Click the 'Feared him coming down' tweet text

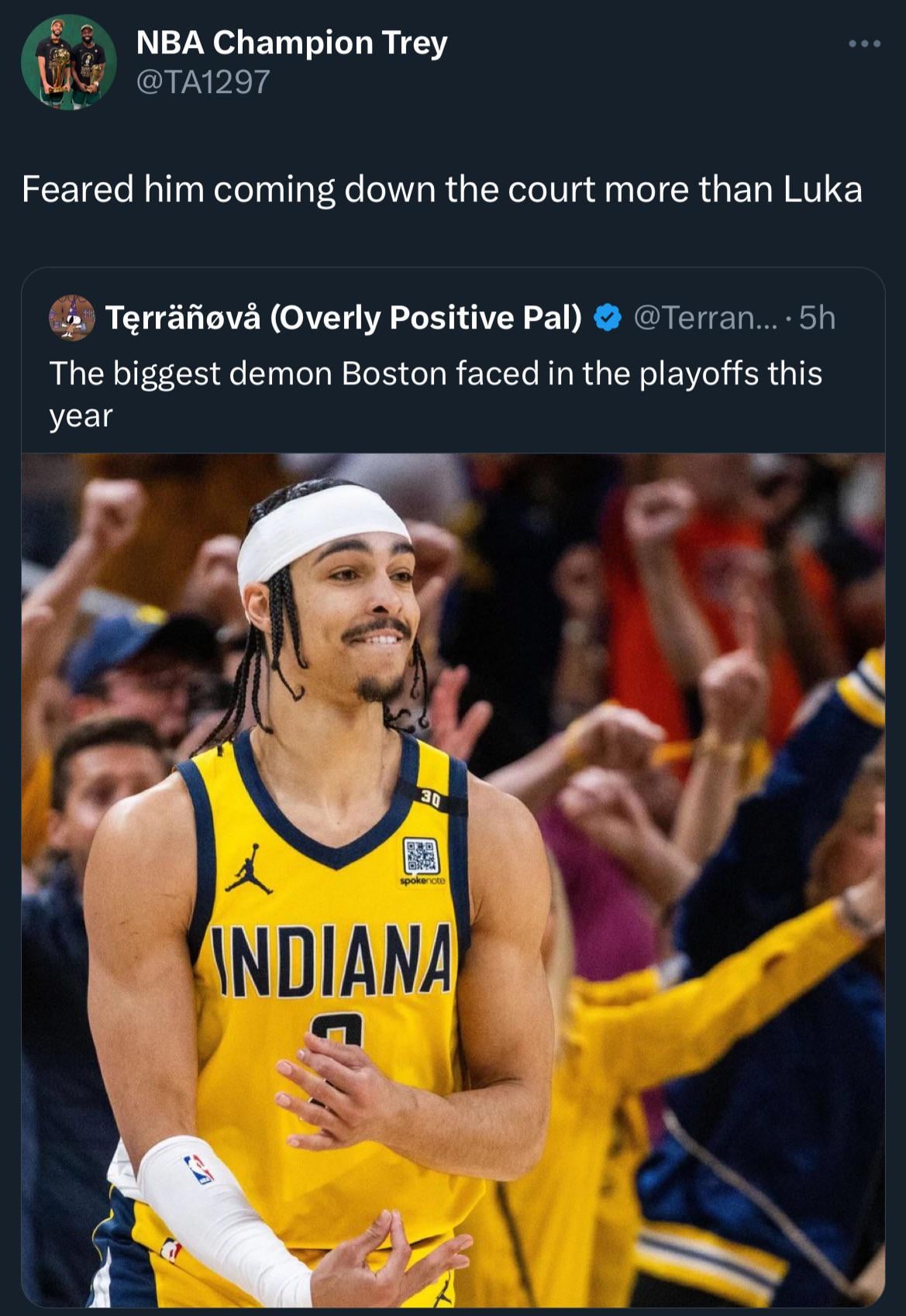pos(441,189)
